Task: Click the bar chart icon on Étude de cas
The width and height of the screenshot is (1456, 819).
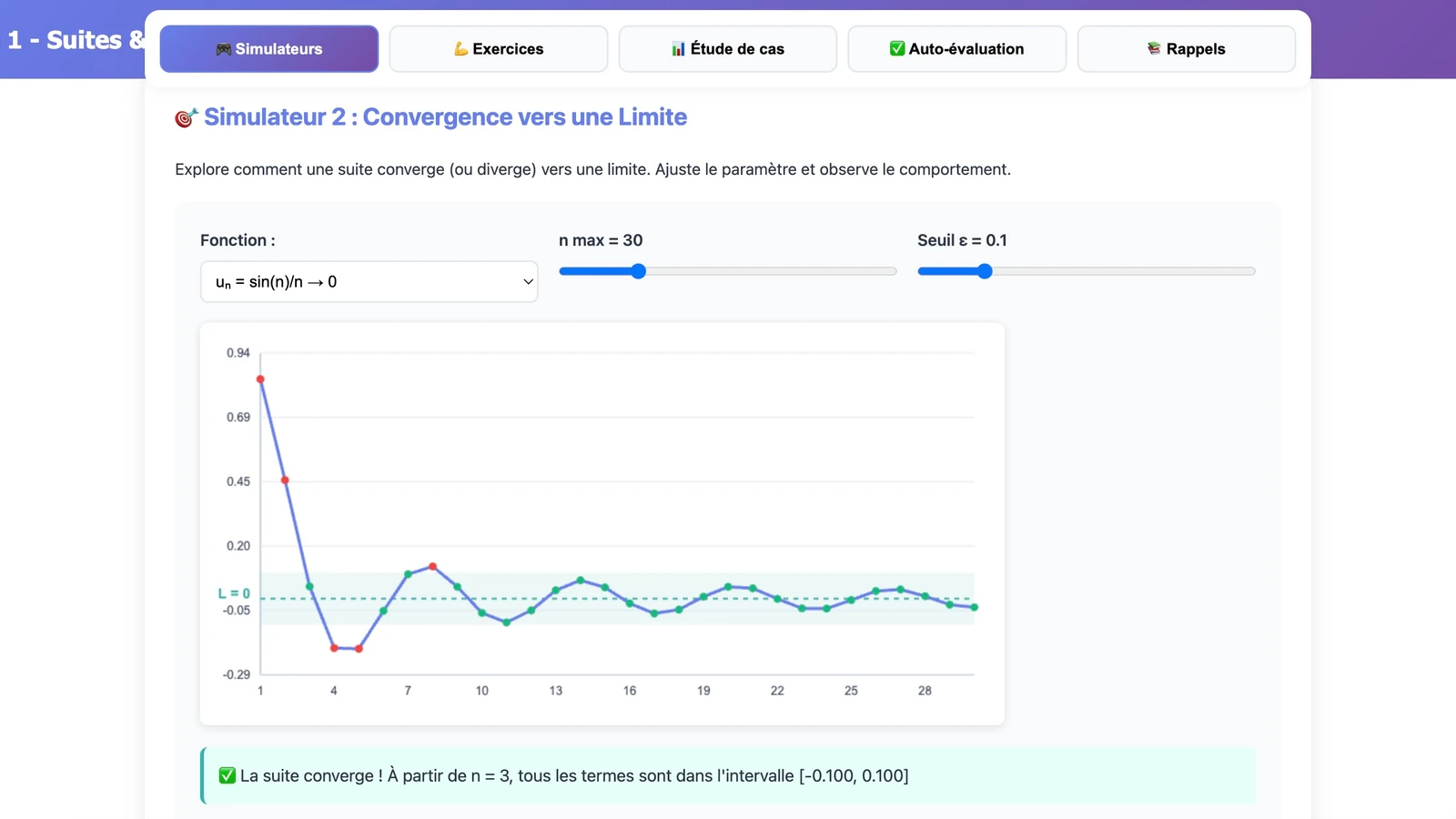Action: point(678,48)
